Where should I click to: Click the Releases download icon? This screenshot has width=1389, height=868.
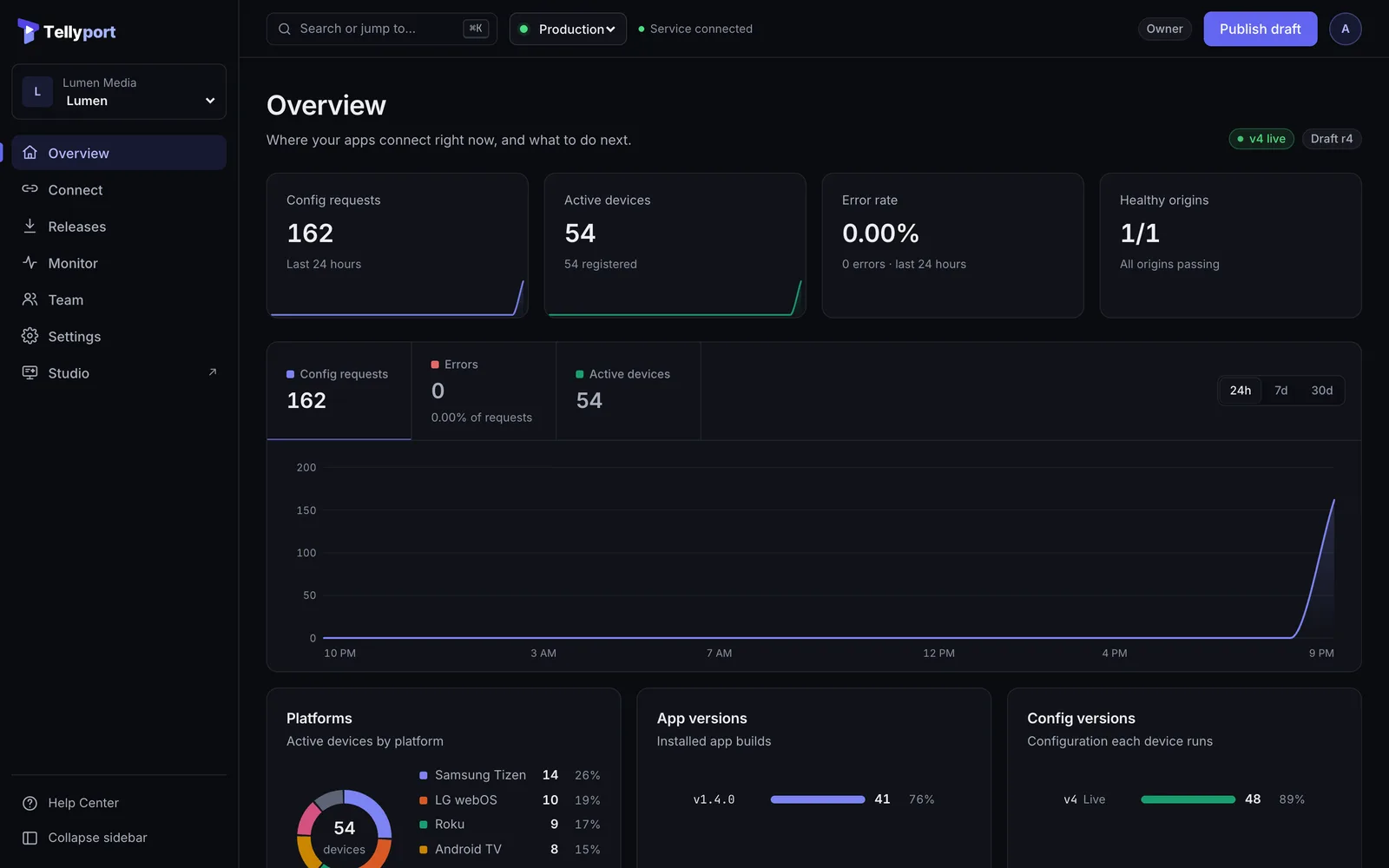point(30,226)
